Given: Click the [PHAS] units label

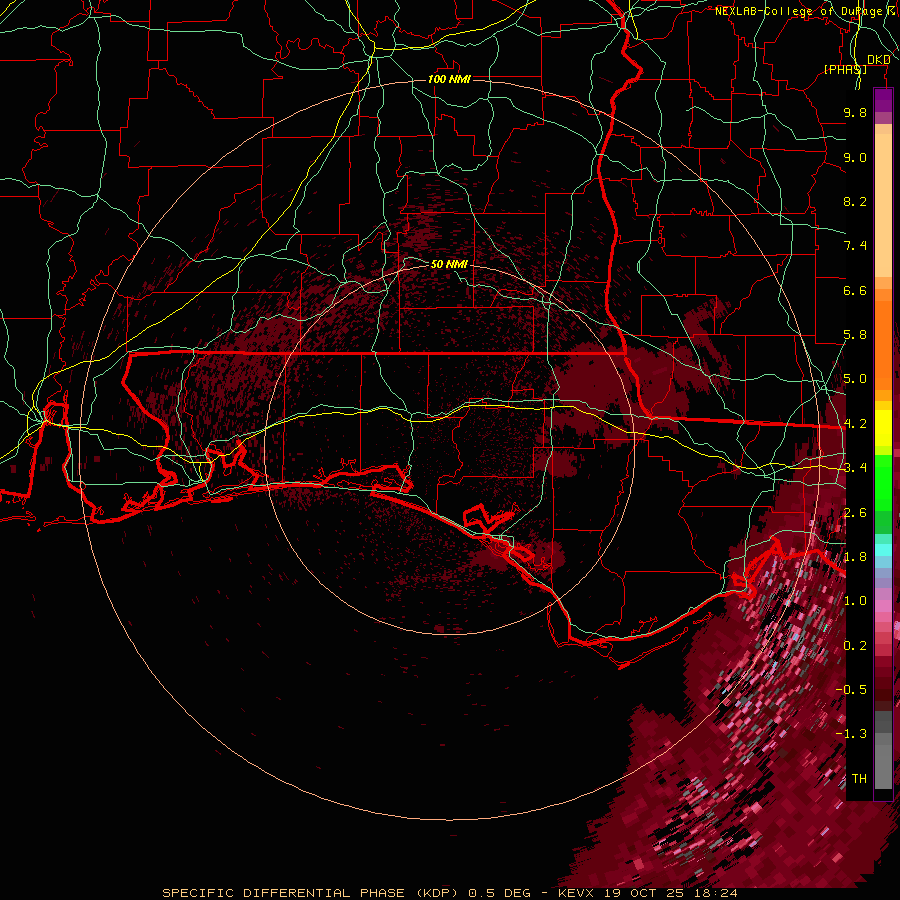Looking at the screenshot, I should (845, 69).
